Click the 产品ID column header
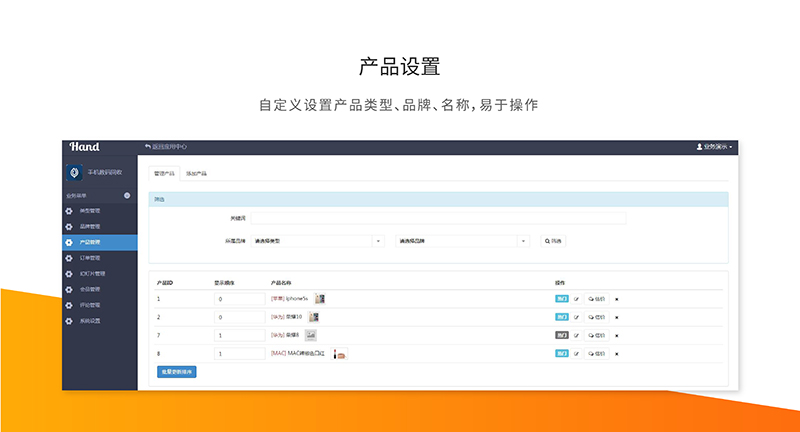 (x=165, y=283)
